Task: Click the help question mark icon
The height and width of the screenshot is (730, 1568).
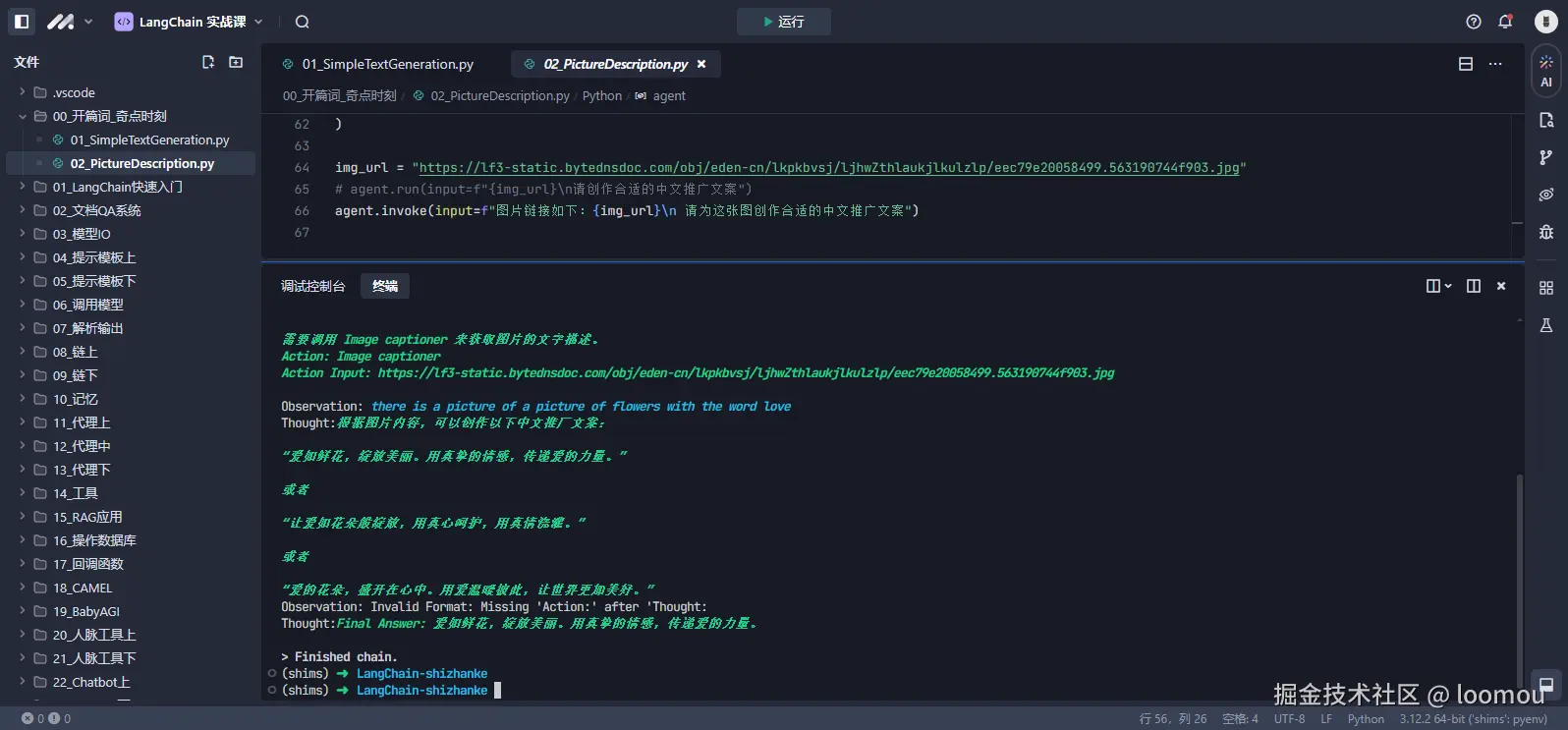Action: 1473,22
